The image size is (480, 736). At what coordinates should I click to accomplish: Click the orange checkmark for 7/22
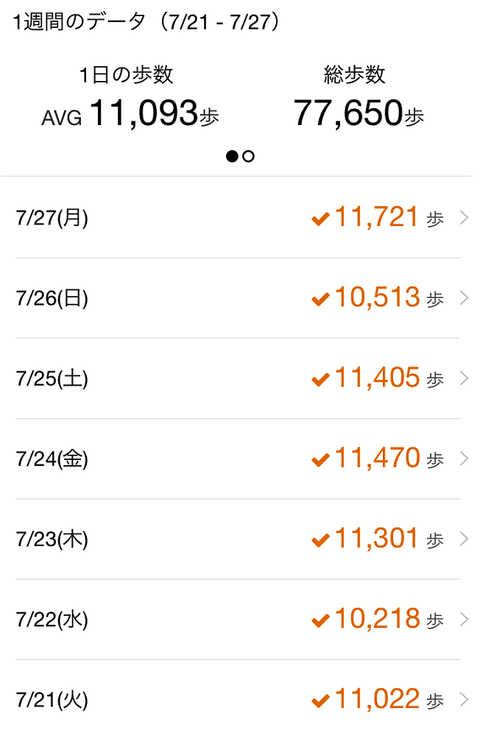click(320, 620)
